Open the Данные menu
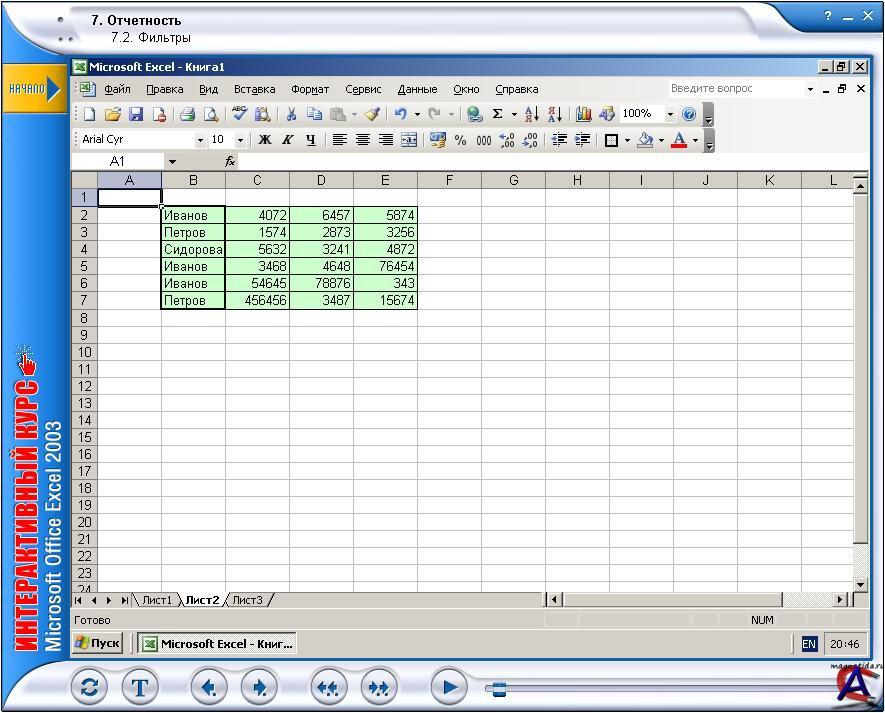 (417, 89)
